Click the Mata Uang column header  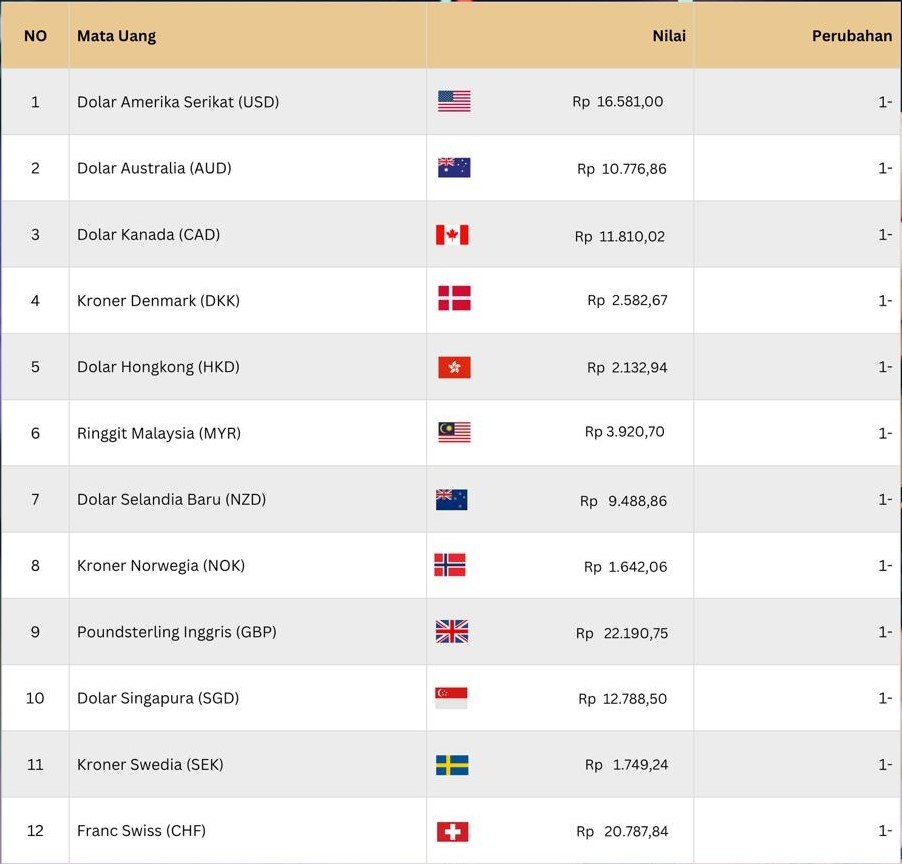pyautogui.click(x=116, y=36)
